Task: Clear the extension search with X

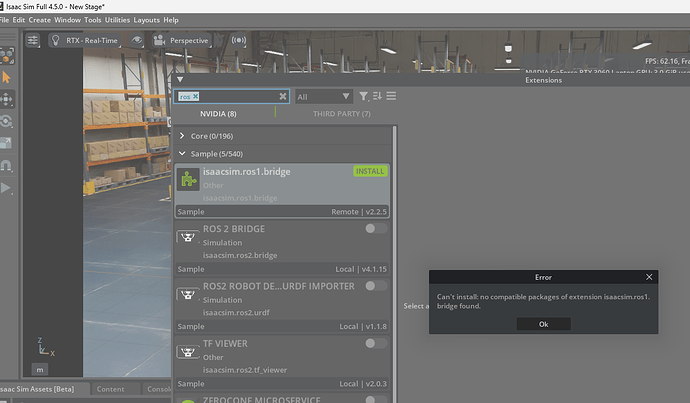Action: point(283,96)
